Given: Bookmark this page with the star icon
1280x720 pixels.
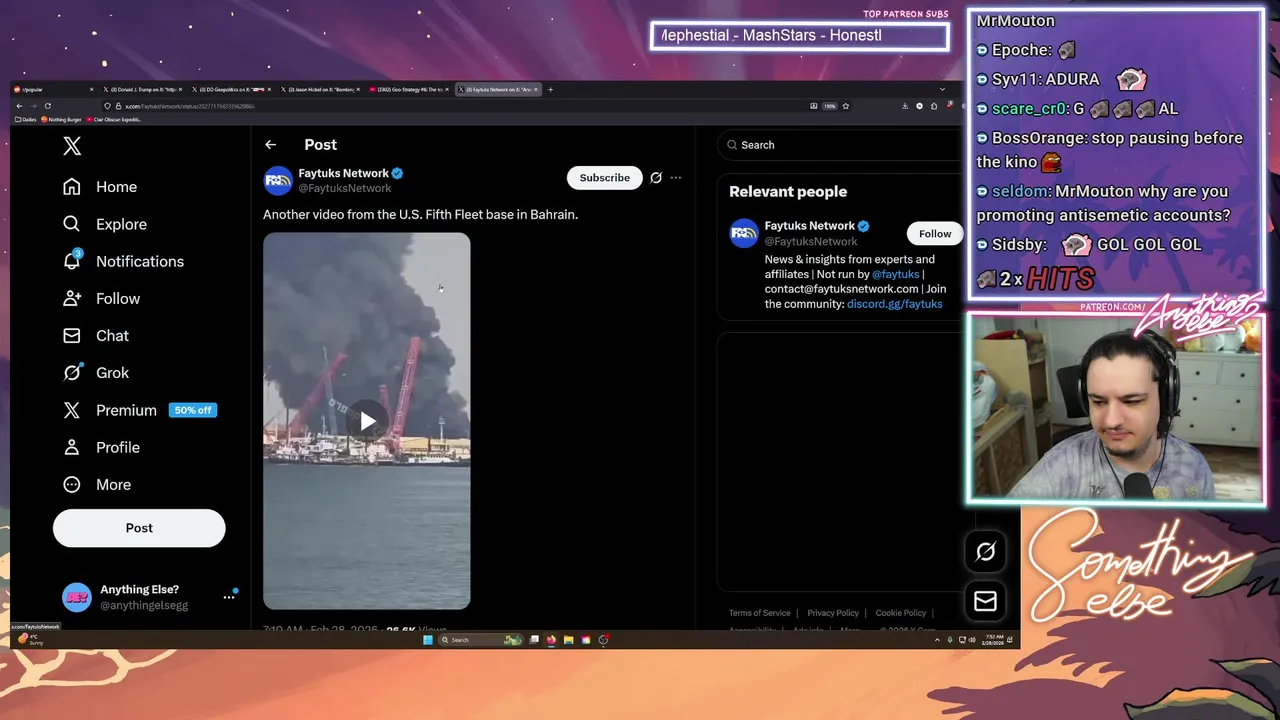Looking at the screenshot, I should pyautogui.click(x=846, y=106).
